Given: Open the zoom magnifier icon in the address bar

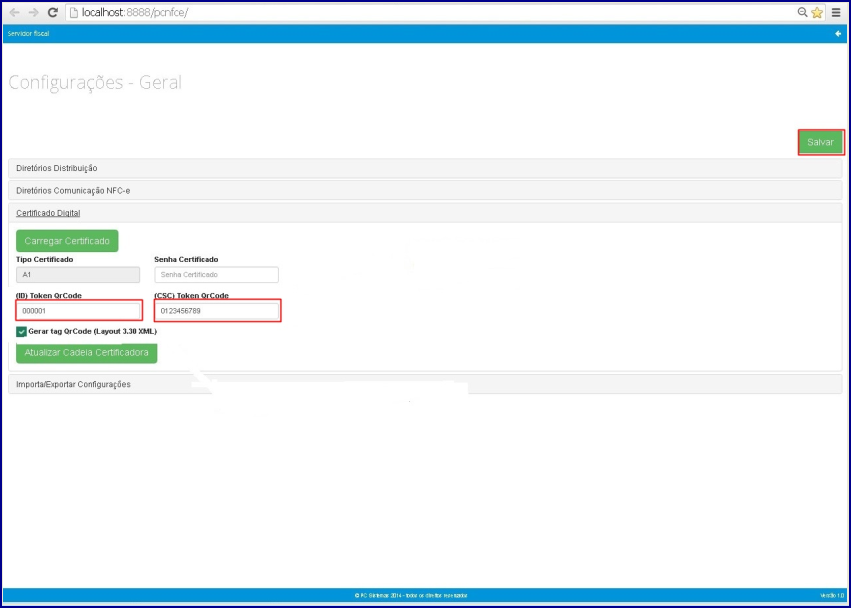Looking at the screenshot, I should [802, 12].
